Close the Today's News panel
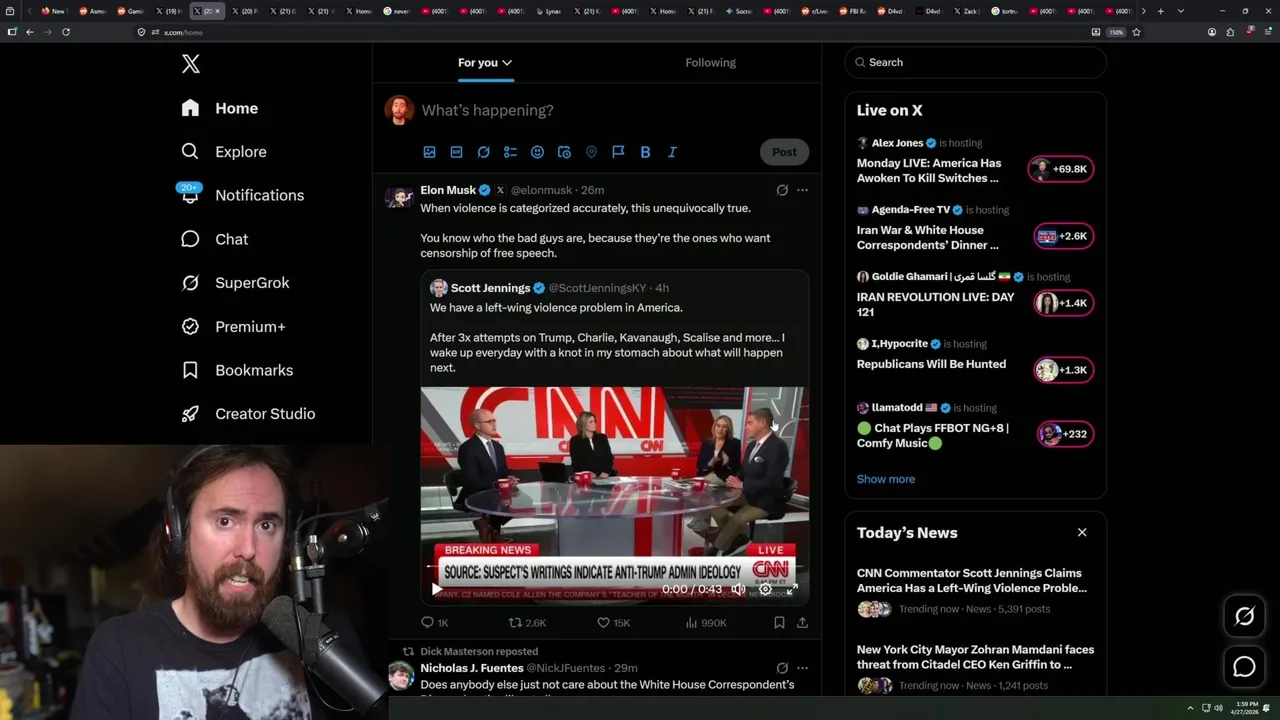The width and height of the screenshot is (1280, 720). point(1082,533)
